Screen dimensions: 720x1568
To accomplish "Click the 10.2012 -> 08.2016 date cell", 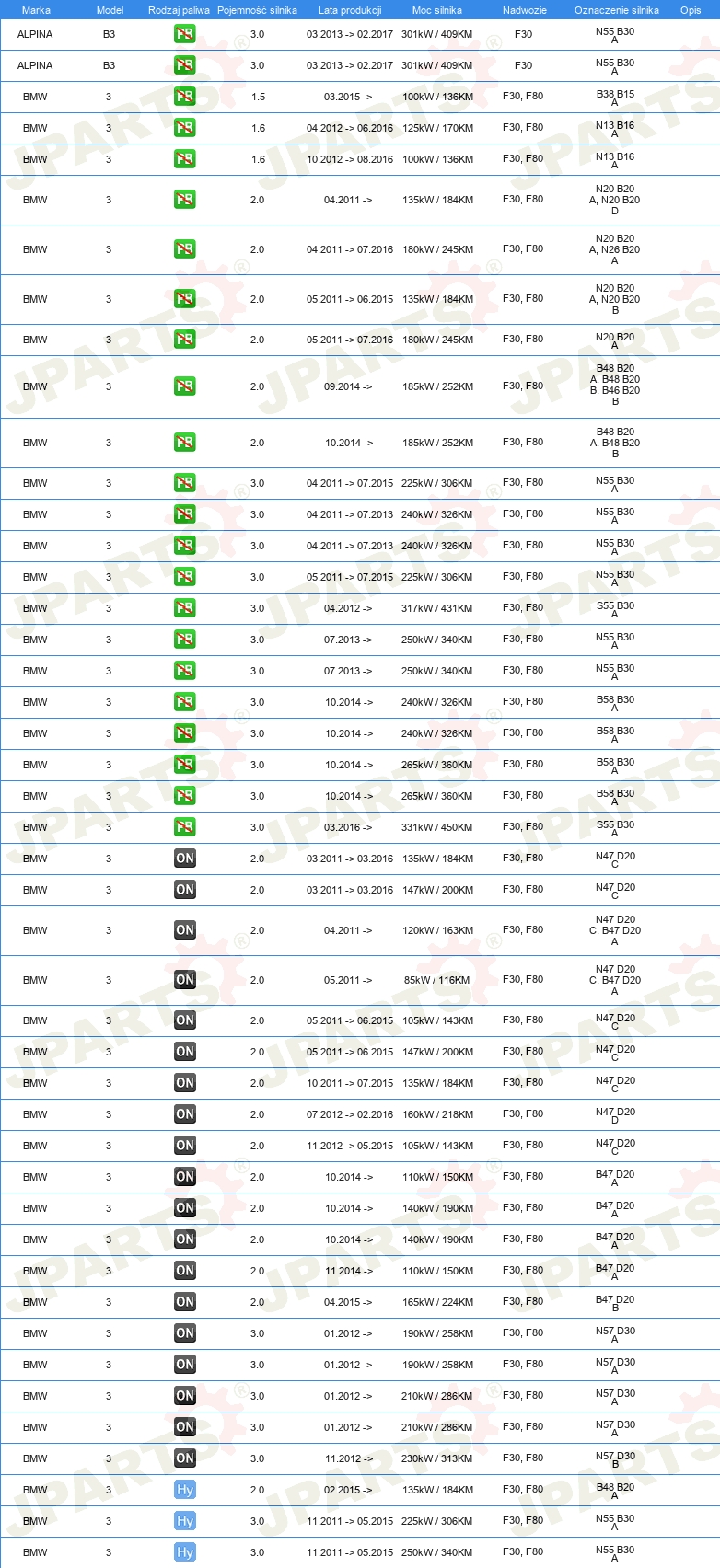I will coord(350,159).
